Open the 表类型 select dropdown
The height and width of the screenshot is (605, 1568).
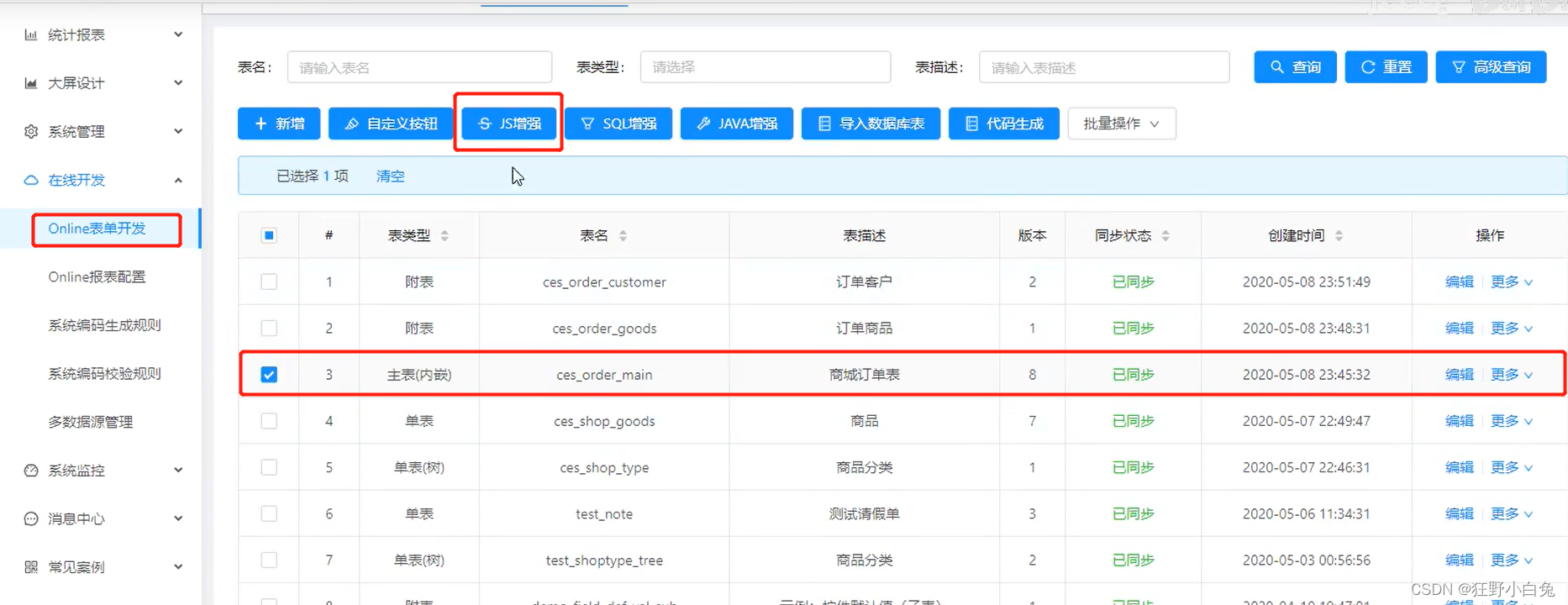point(766,67)
